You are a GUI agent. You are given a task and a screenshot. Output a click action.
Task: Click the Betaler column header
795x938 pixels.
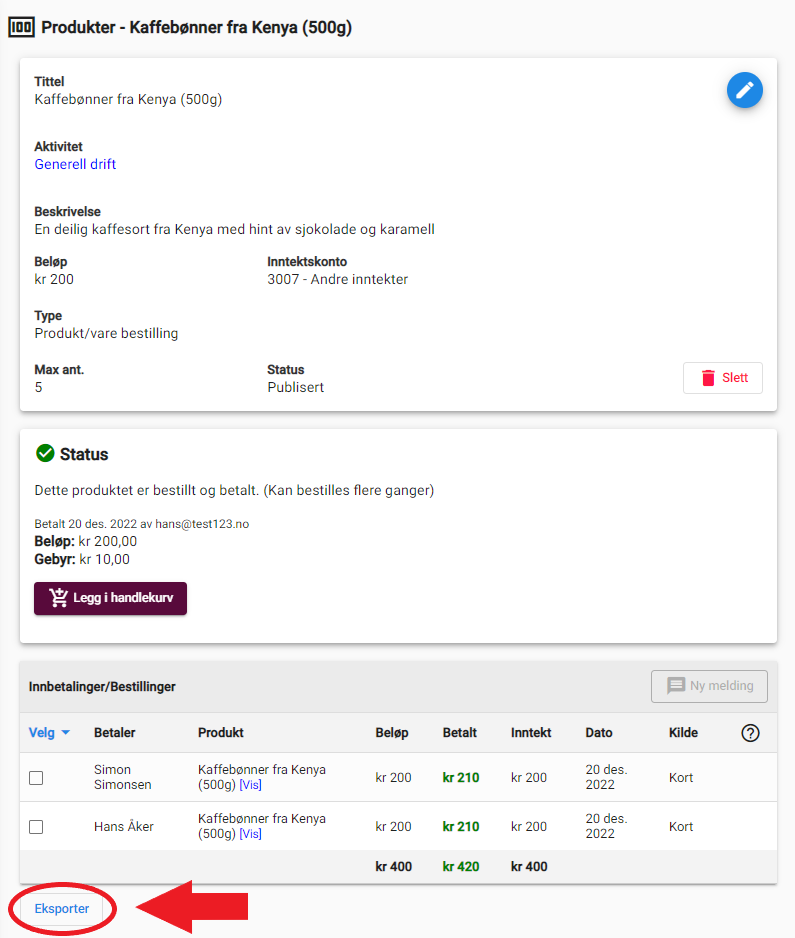click(115, 733)
